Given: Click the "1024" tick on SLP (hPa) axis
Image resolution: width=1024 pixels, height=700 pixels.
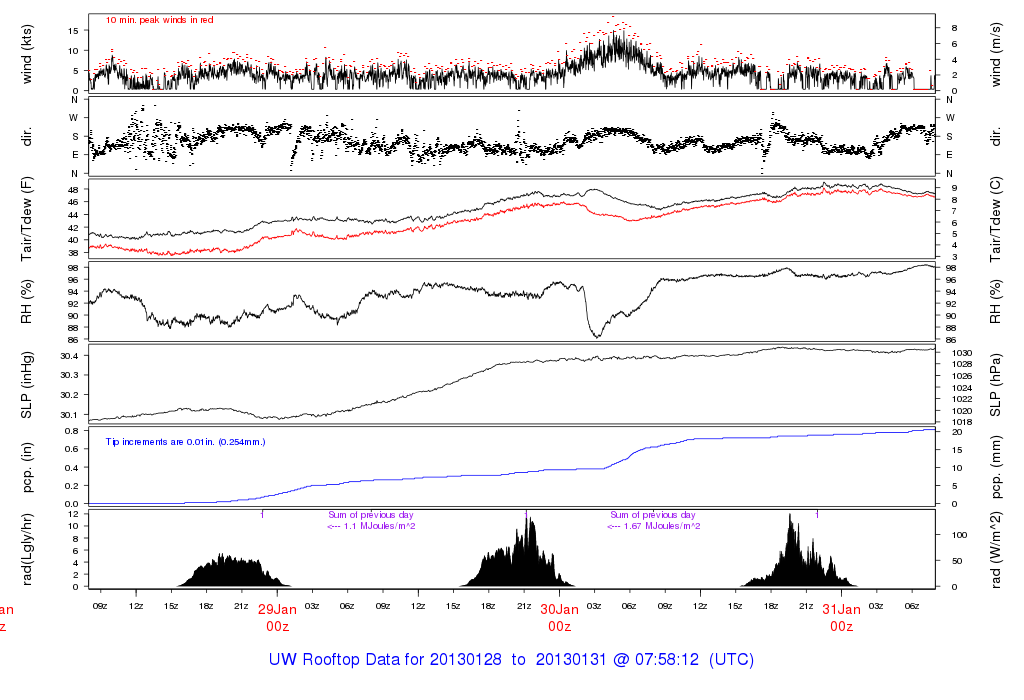Looking at the screenshot, I should click(x=962, y=388).
